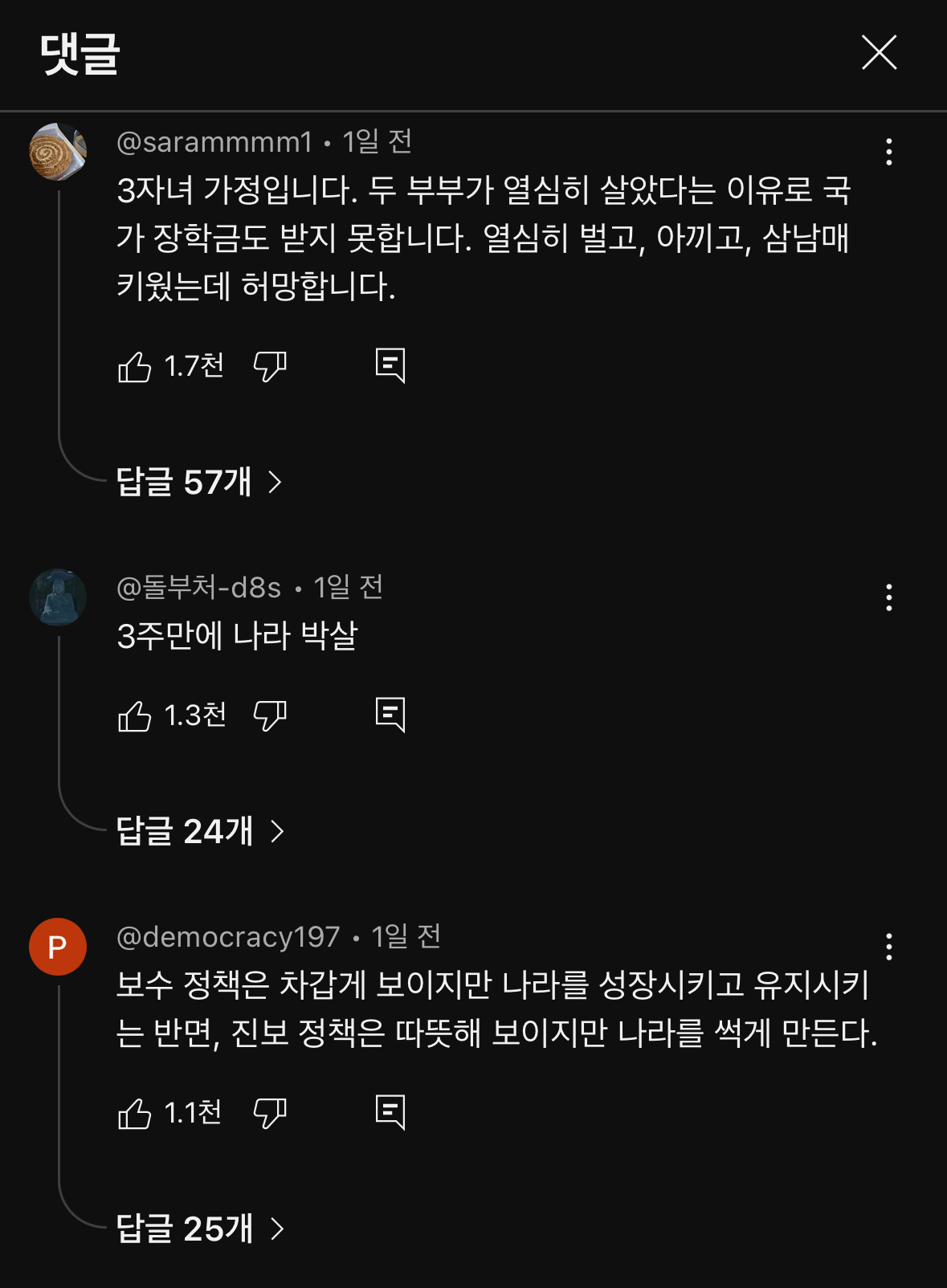Close the 댓글 comments panel
This screenshot has width=947, height=1288.
(879, 53)
